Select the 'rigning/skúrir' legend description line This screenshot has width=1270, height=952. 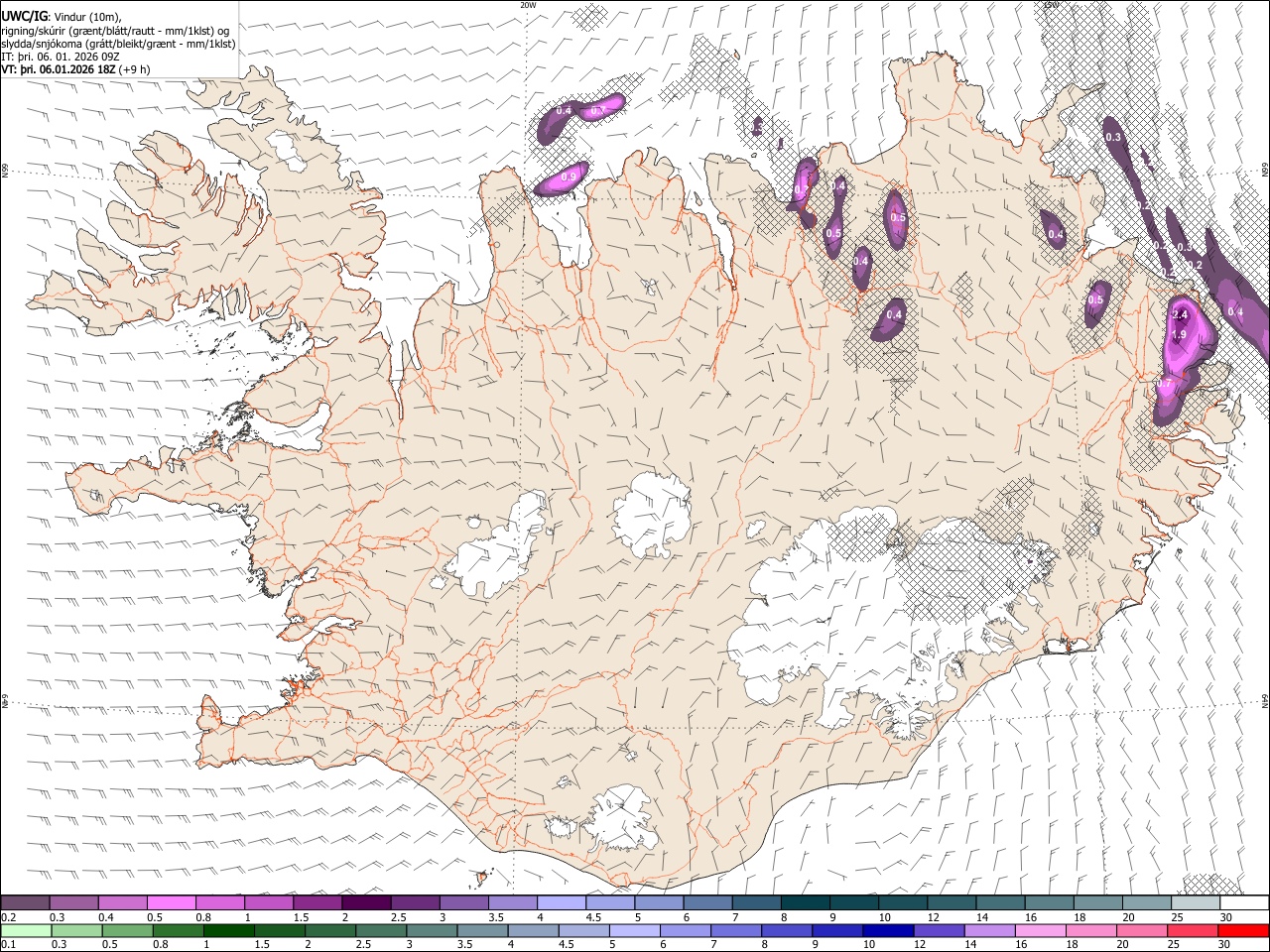pos(115,30)
